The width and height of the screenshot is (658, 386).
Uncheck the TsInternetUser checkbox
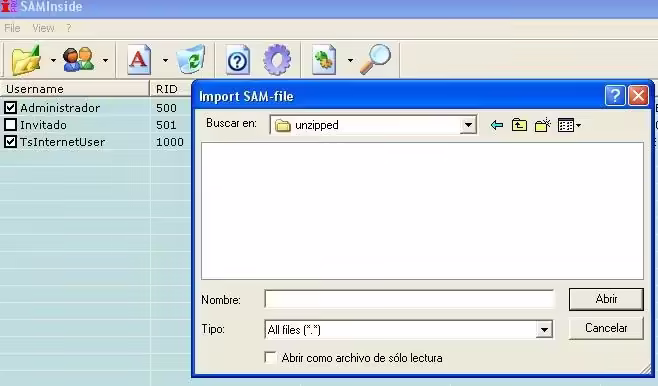coord(10,142)
